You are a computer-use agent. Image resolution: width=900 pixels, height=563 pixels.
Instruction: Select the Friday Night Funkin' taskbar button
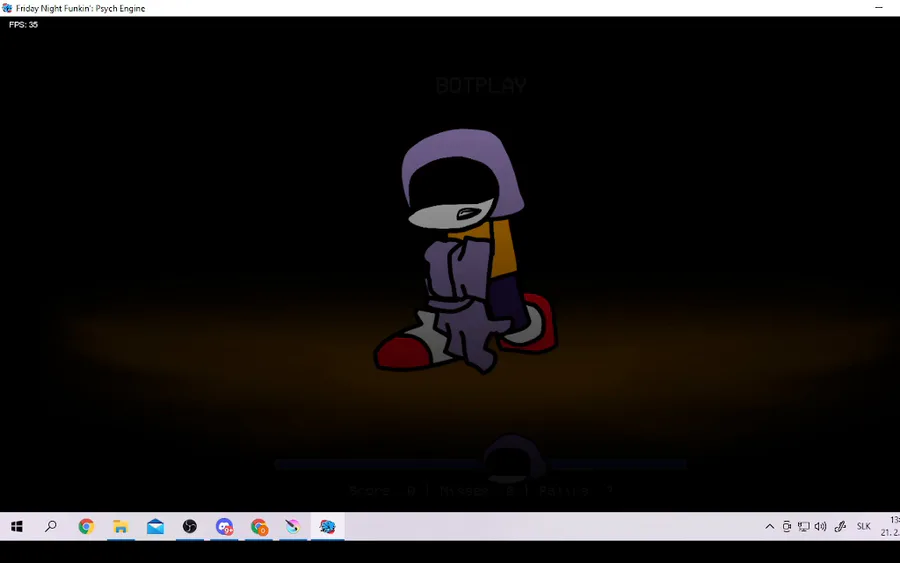coord(327,526)
